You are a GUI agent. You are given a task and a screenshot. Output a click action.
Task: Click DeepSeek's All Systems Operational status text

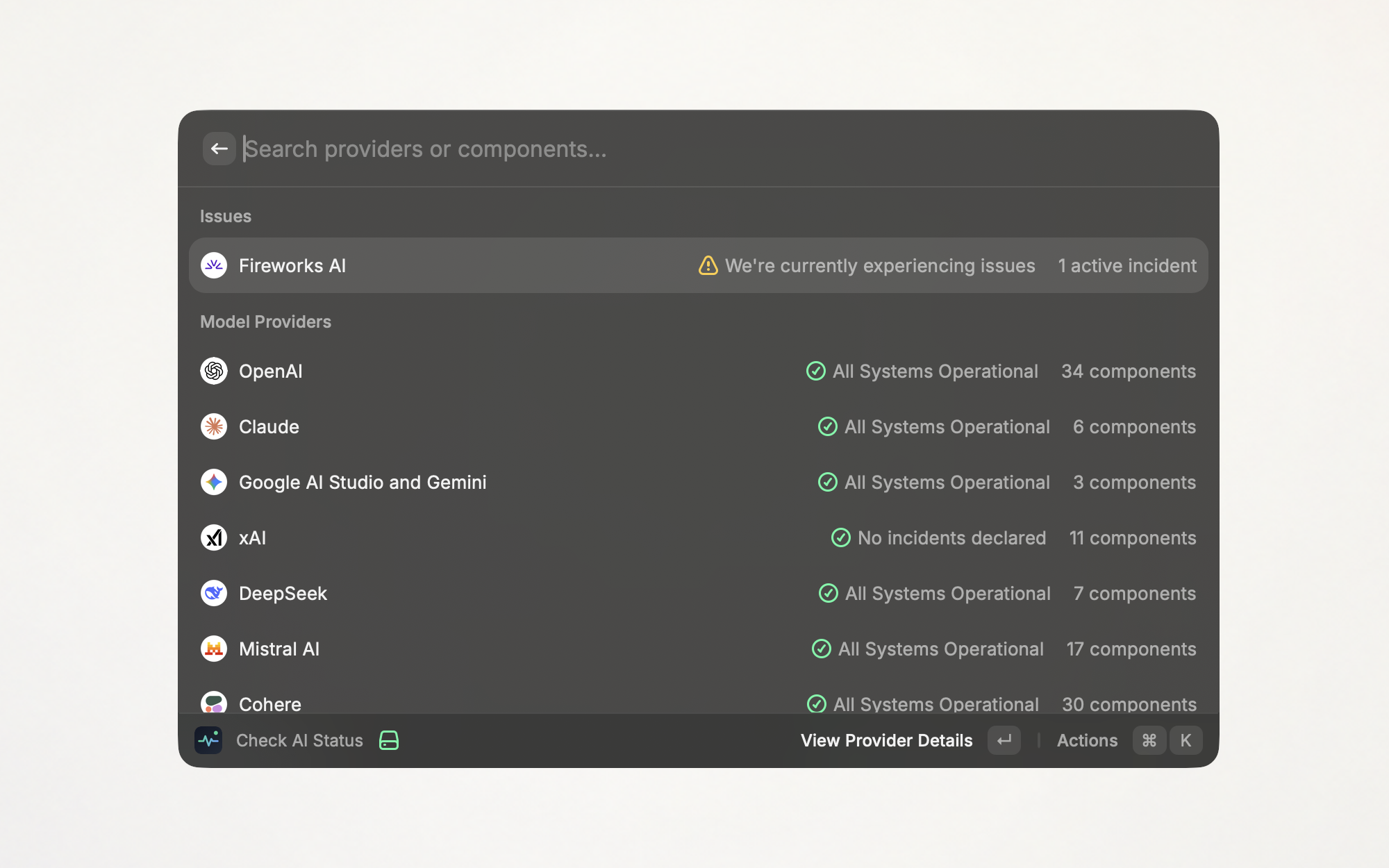(x=948, y=594)
